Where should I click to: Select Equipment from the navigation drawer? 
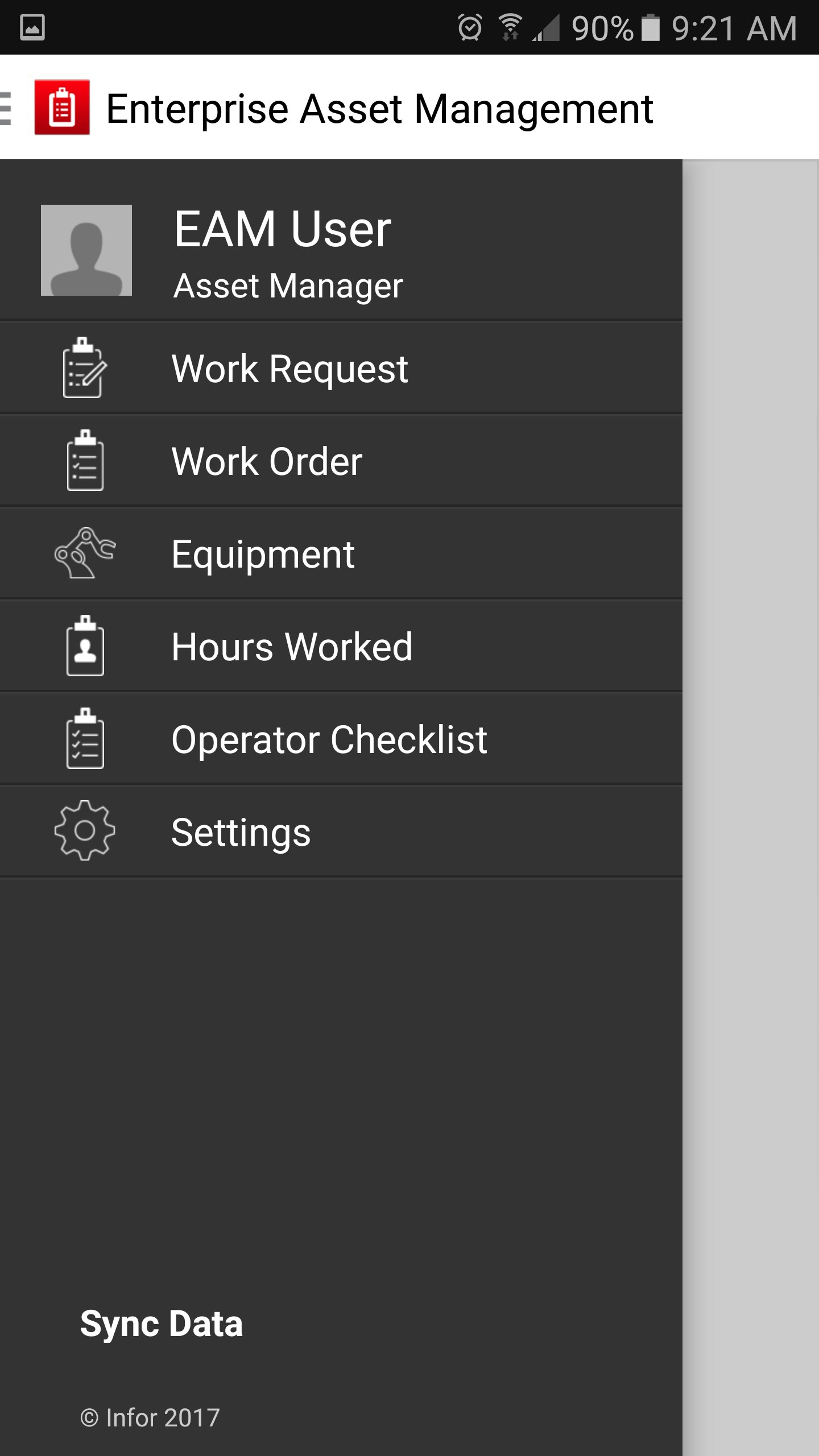coord(263,554)
